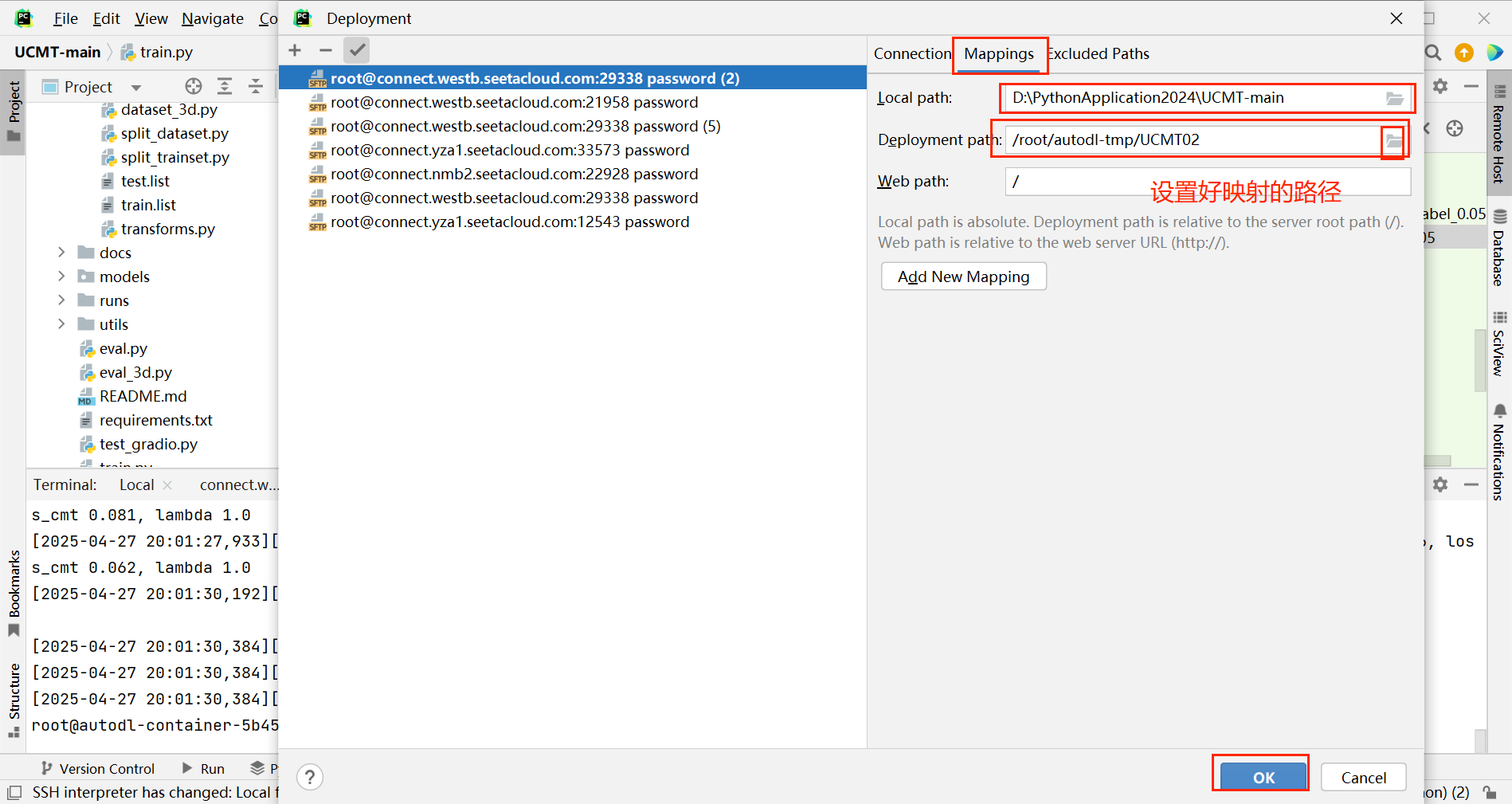The width and height of the screenshot is (1512, 804).
Task: Open Deployment dialog help via question mark
Action: pyautogui.click(x=309, y=777)
